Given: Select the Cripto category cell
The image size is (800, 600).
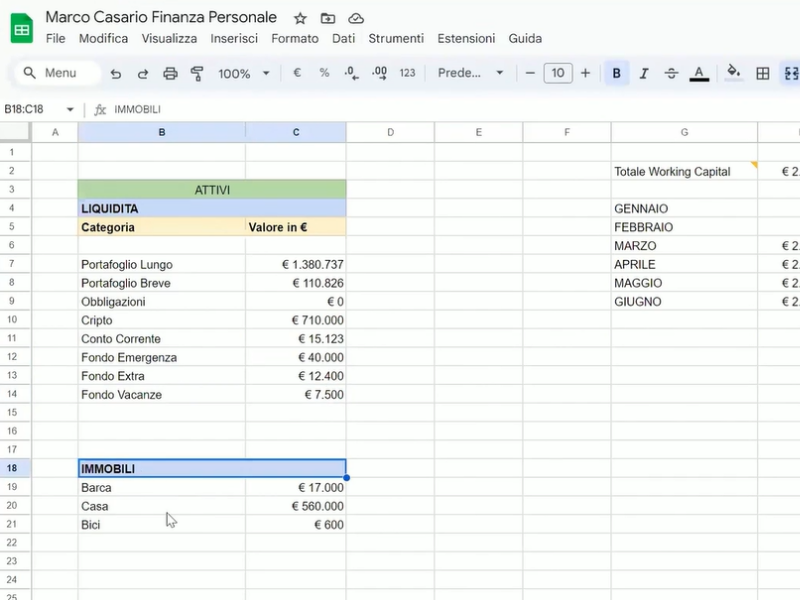Looking at the screenshot, I should pyautogui.click(x=161, y=320).
